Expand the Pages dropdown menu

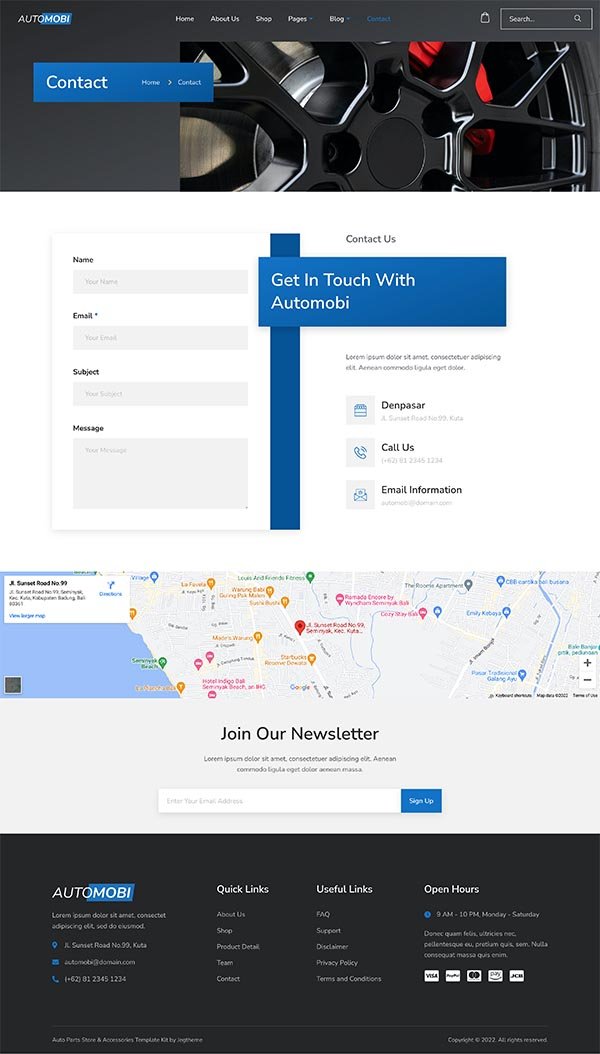click(x=300, y=19)
